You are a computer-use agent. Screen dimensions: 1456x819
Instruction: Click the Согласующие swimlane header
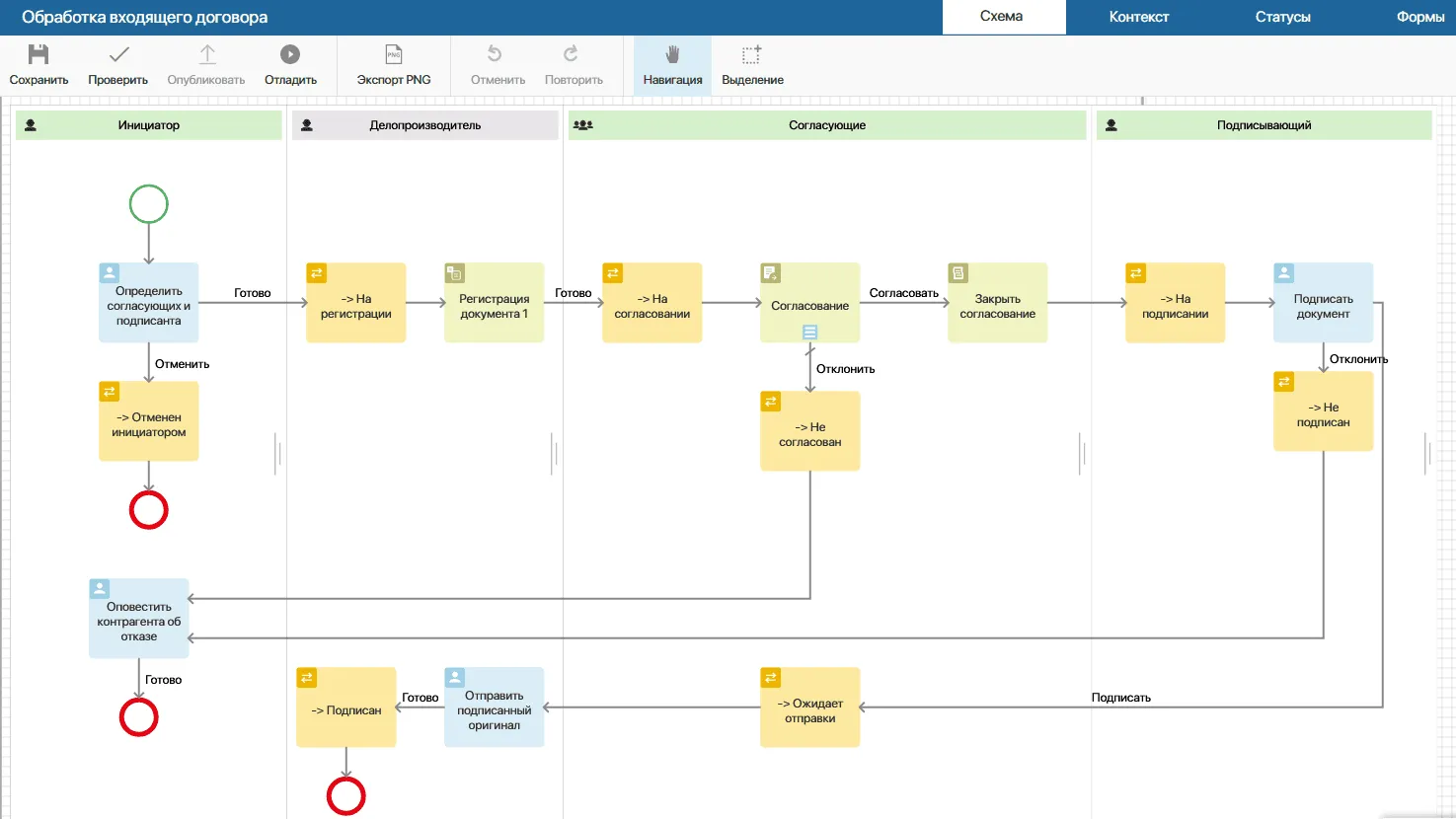[826, 125]
